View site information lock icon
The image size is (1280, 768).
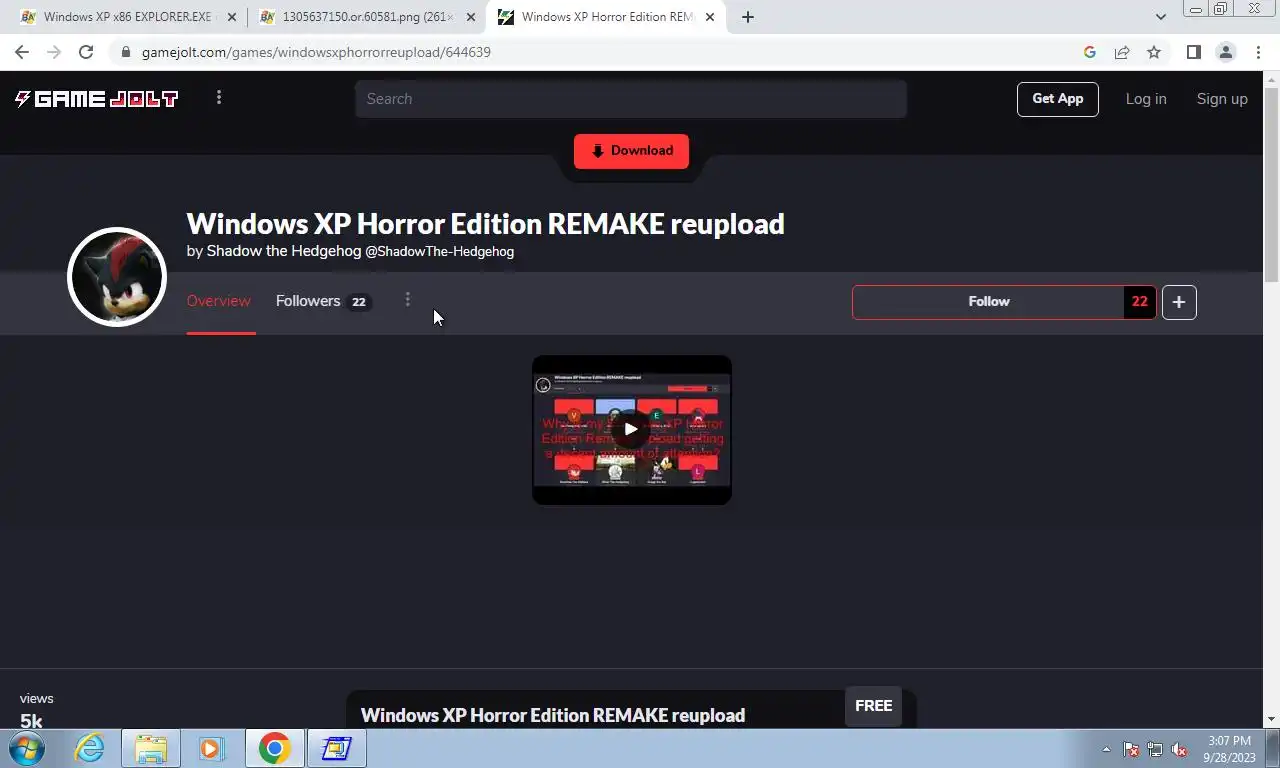pyautogui.click(x=124, y=52)
